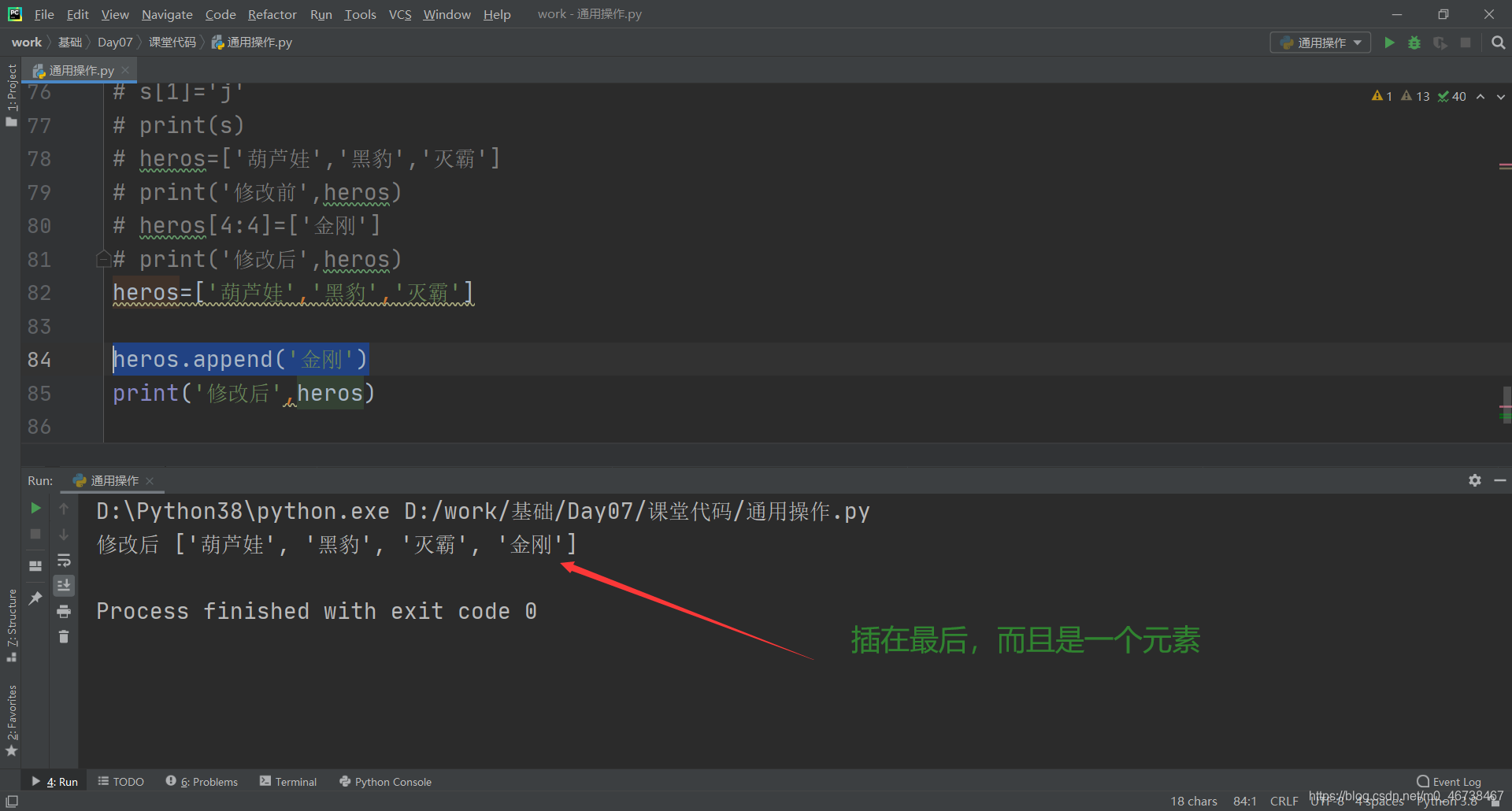Open the Run menu

(x=321, y=14)
